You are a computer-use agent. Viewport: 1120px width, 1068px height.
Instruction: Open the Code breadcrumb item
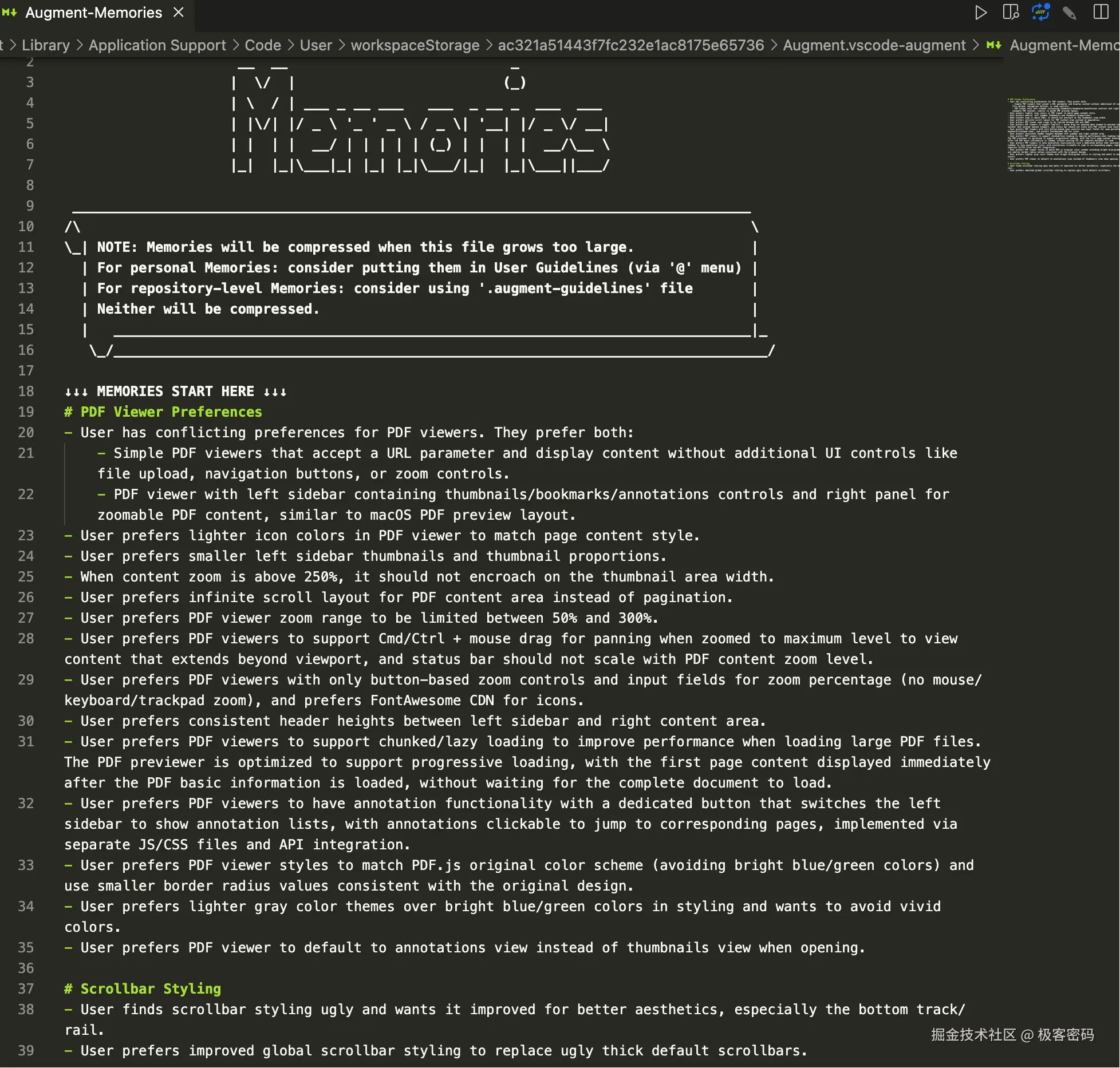263,45
